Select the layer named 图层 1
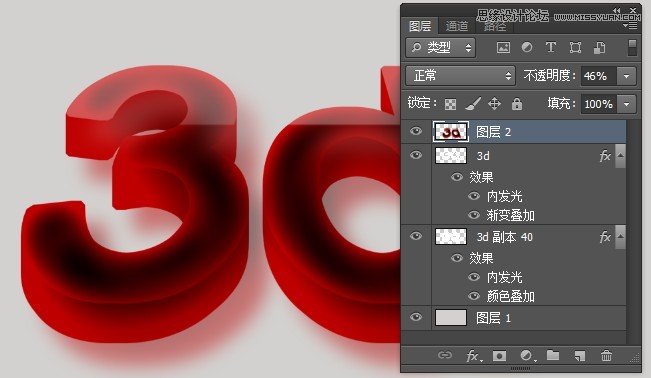The image size is (651, 378). (x=493, y=319)
